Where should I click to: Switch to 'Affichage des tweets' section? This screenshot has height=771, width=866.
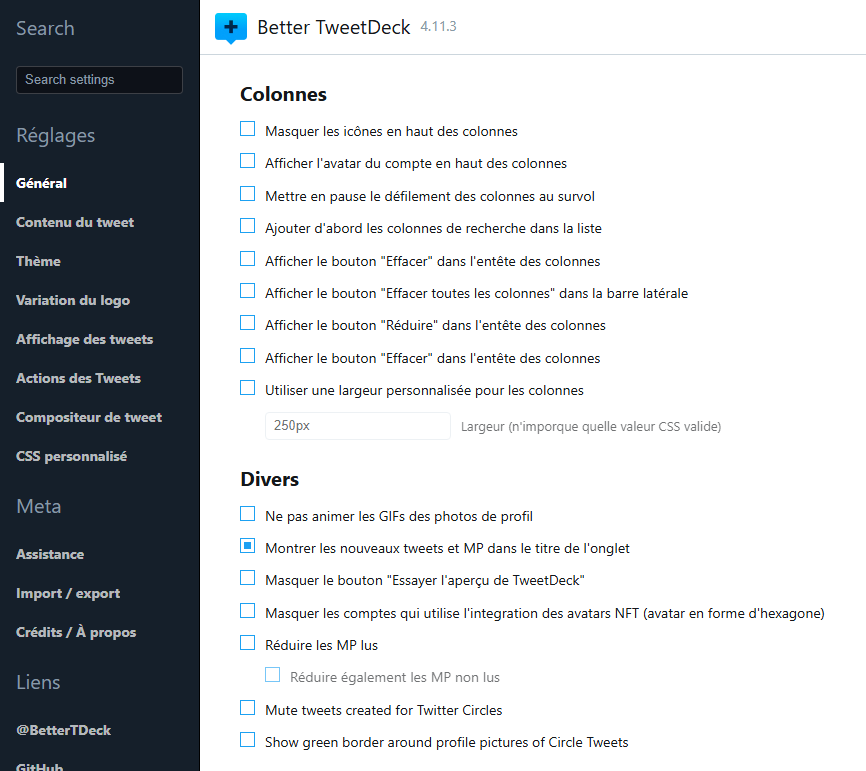[85, 340]
